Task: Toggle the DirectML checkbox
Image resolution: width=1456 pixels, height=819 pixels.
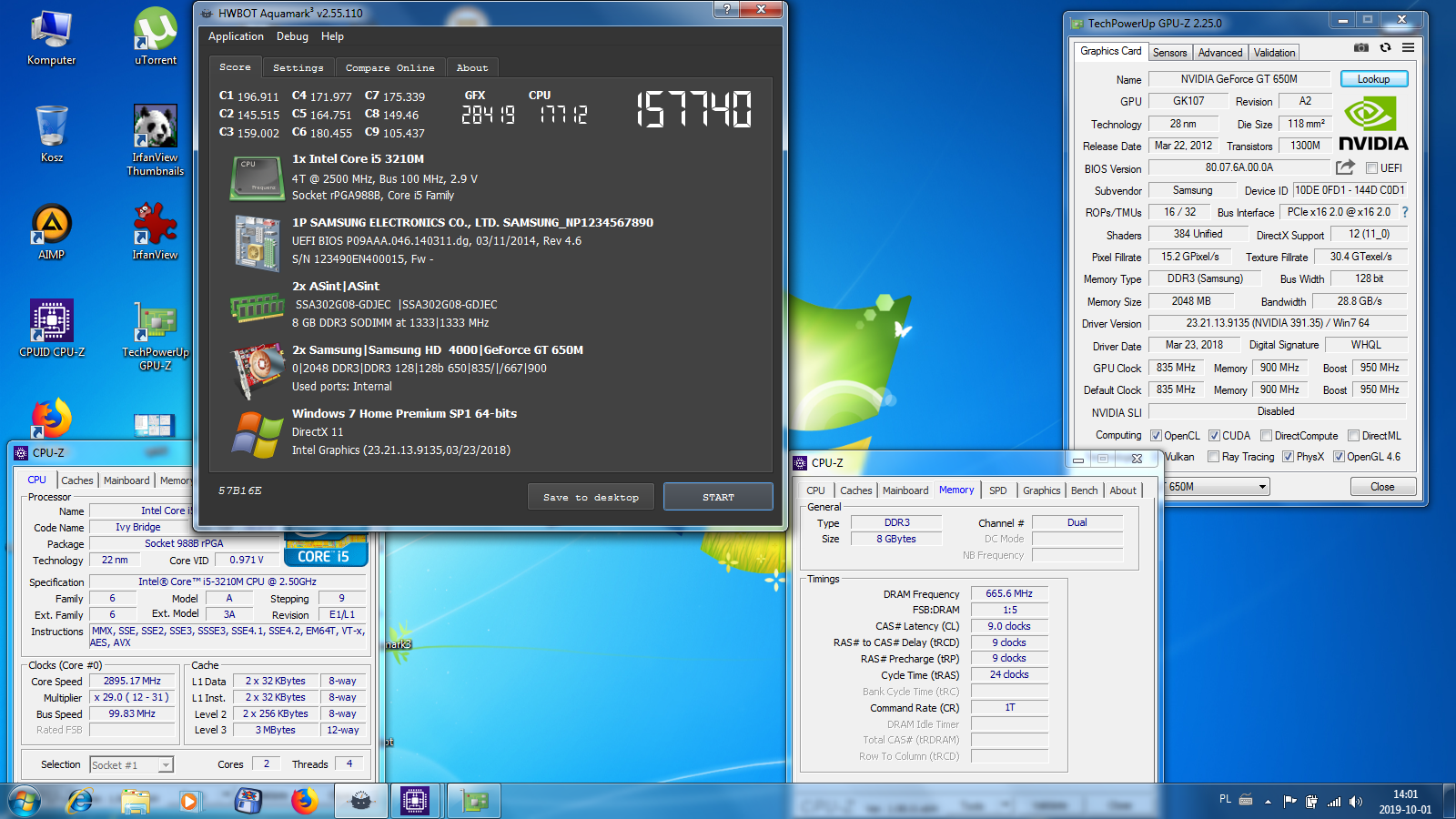Action: click(1353, 436)
